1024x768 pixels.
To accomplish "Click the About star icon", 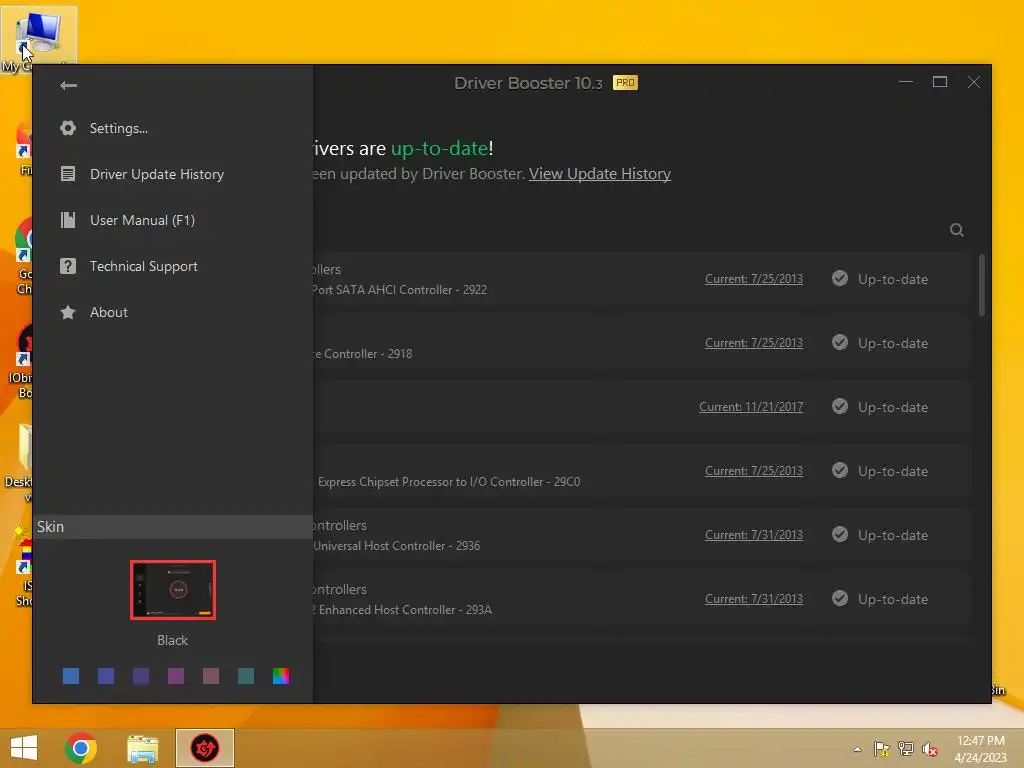I will tap(68, 312).
